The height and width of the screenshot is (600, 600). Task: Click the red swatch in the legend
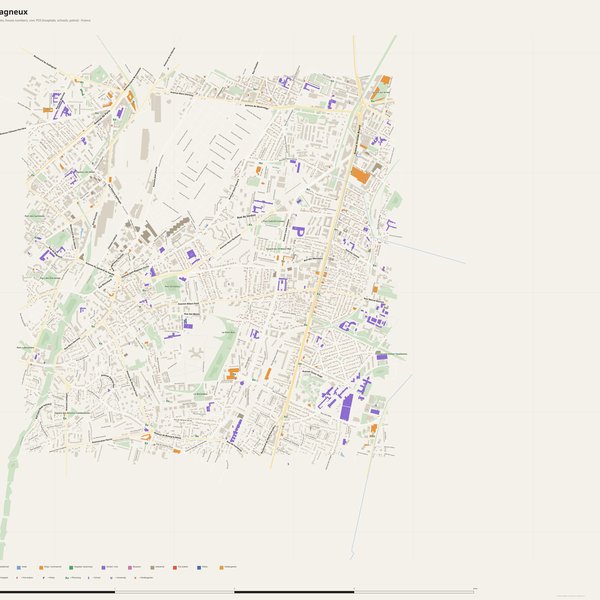click(x=175, y=568)
